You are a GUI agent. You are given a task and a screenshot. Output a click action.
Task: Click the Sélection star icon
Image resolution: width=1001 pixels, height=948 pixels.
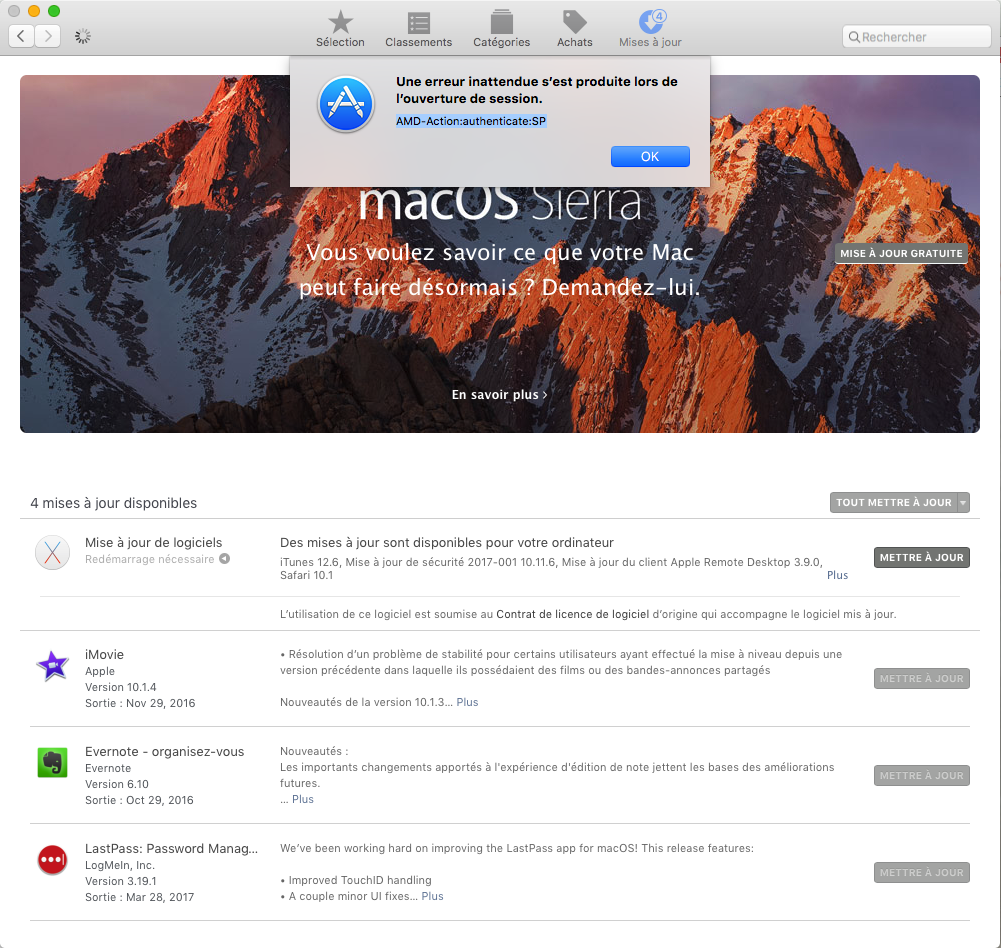click(340, 22)
